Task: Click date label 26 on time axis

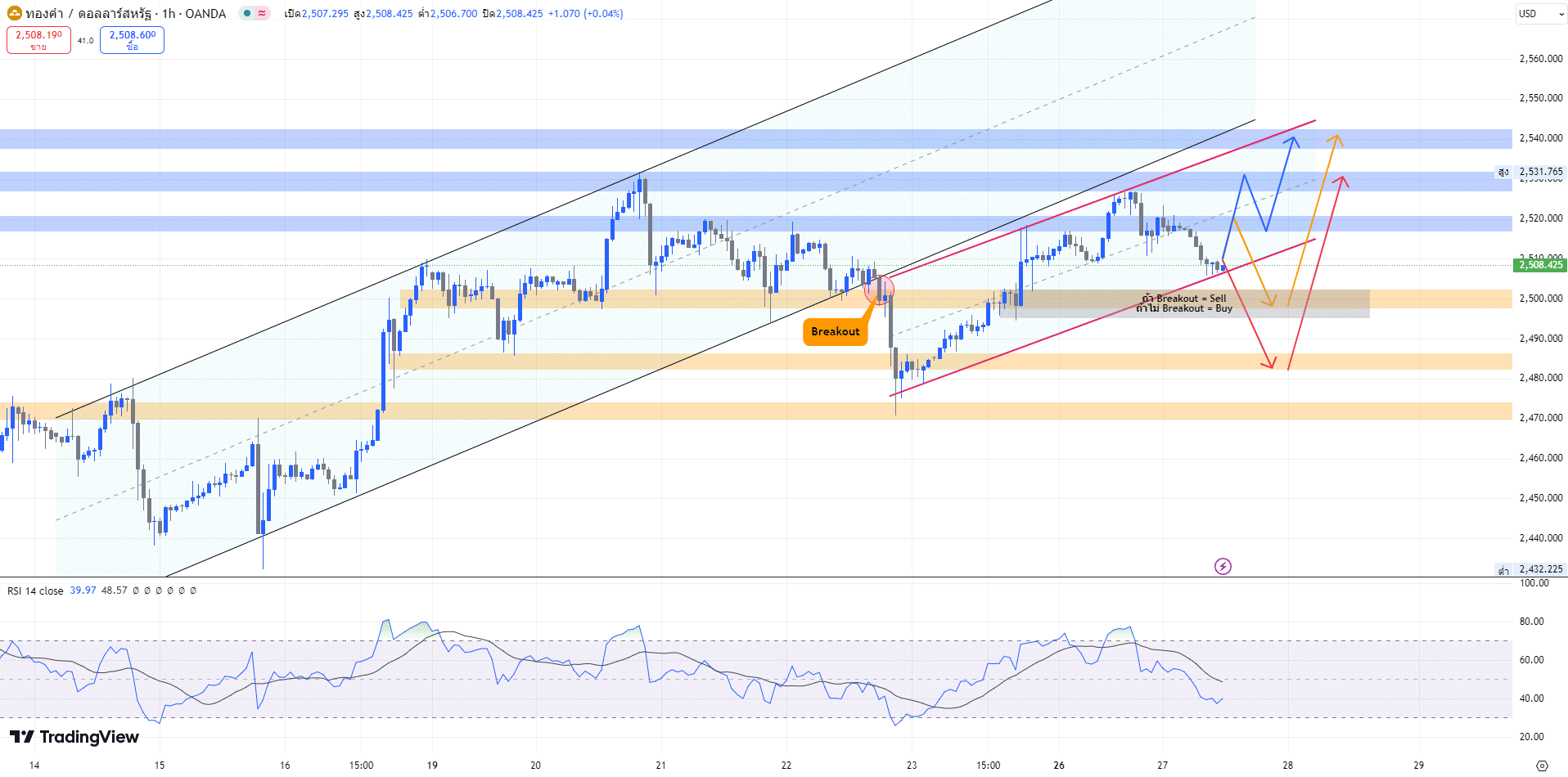Action: click(x=1059, y=766)
